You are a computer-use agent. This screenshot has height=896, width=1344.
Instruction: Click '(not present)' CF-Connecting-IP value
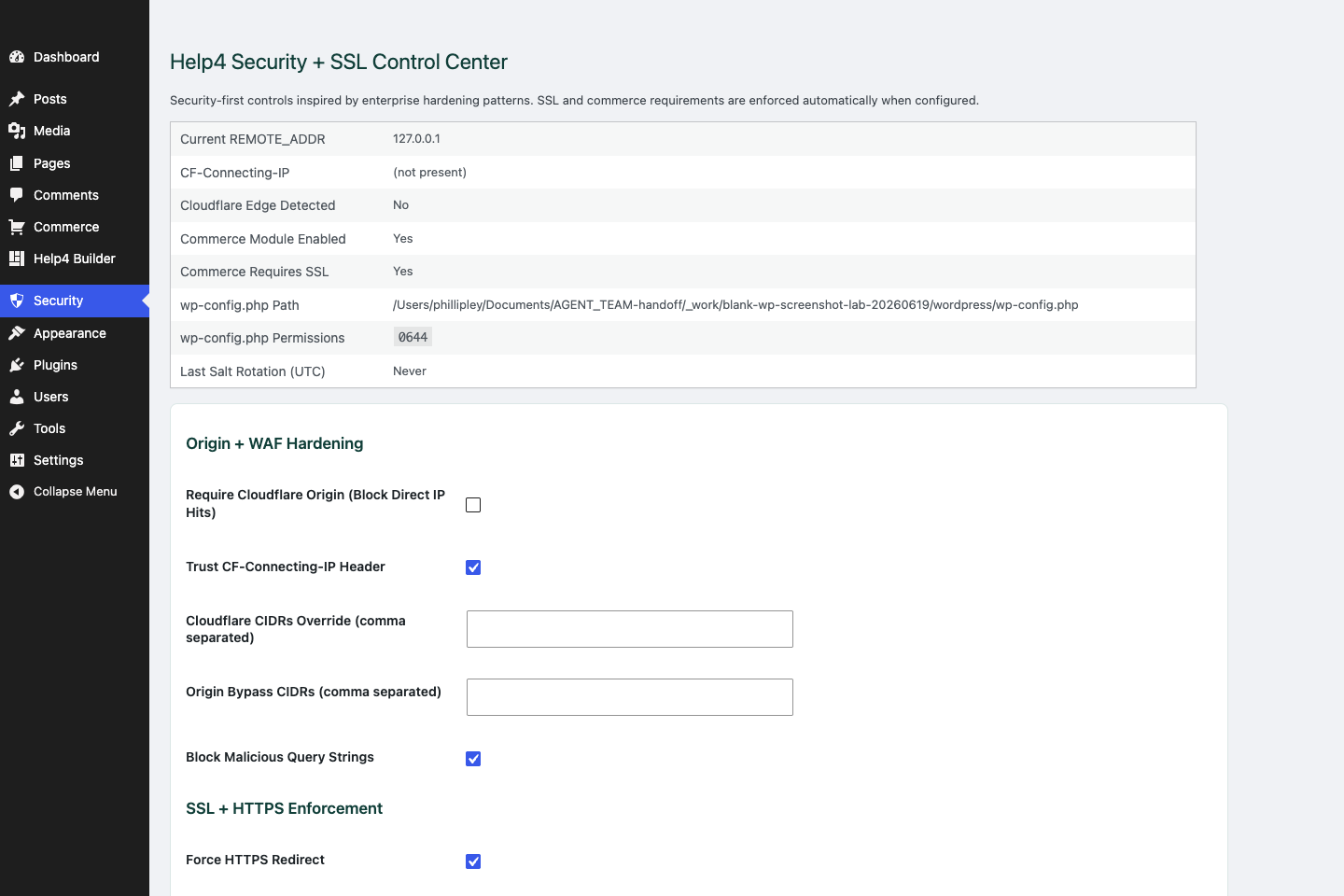point(429,173)
